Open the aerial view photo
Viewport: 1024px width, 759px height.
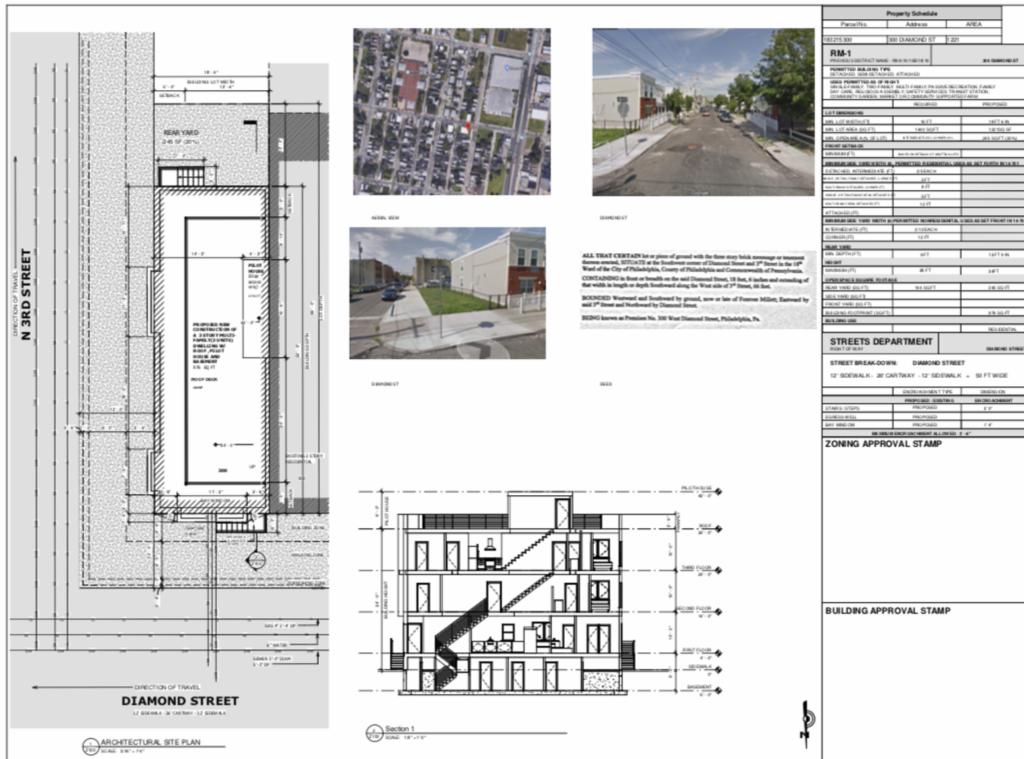[451, 110]
